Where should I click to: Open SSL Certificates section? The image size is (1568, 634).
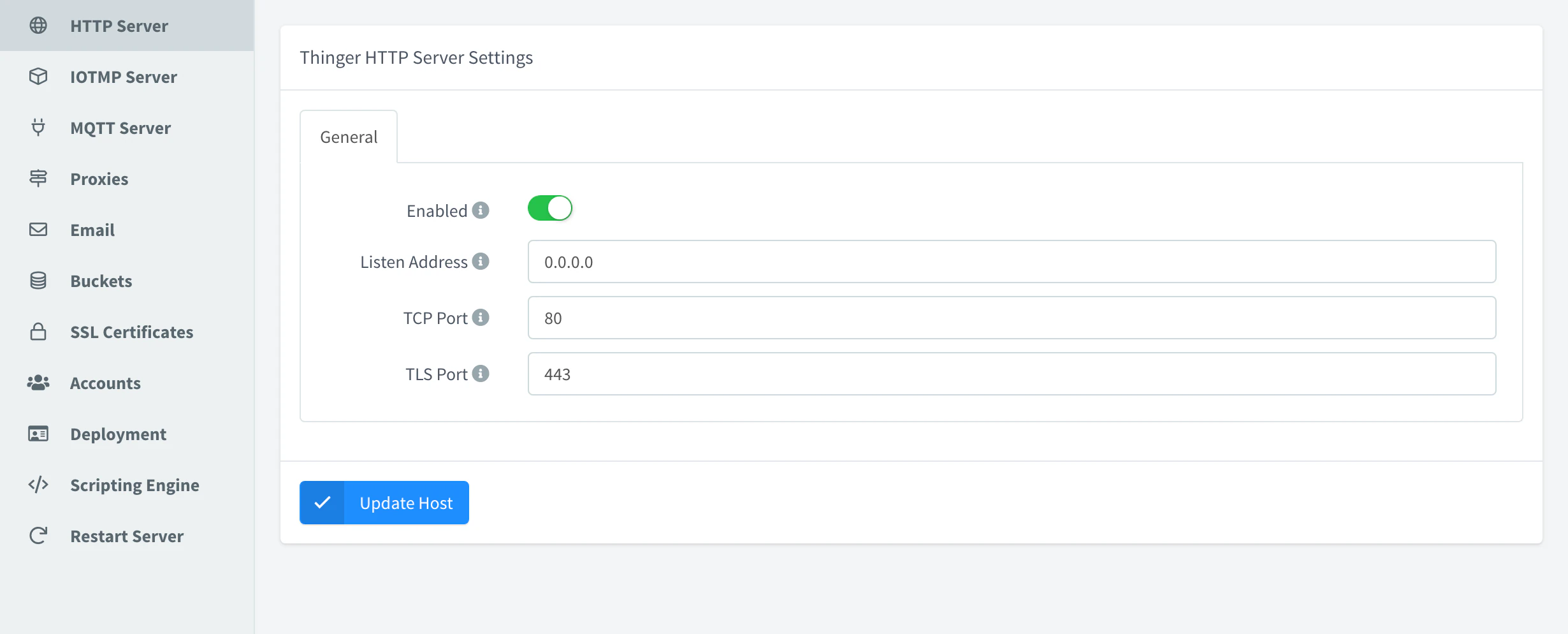[127, 332]
